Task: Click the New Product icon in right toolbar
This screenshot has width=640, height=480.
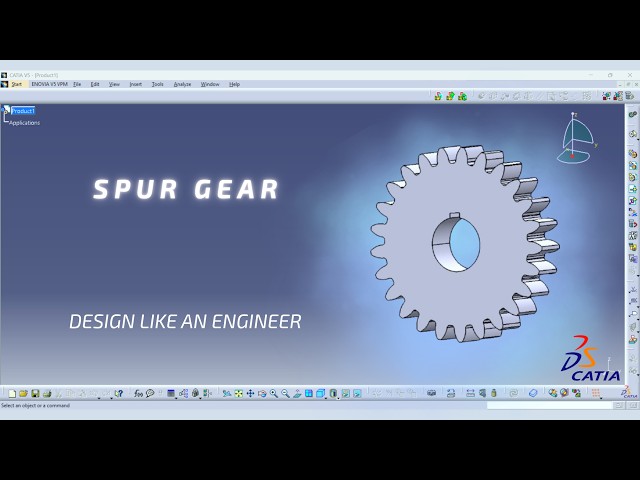Action: click(x=632, y=165)
